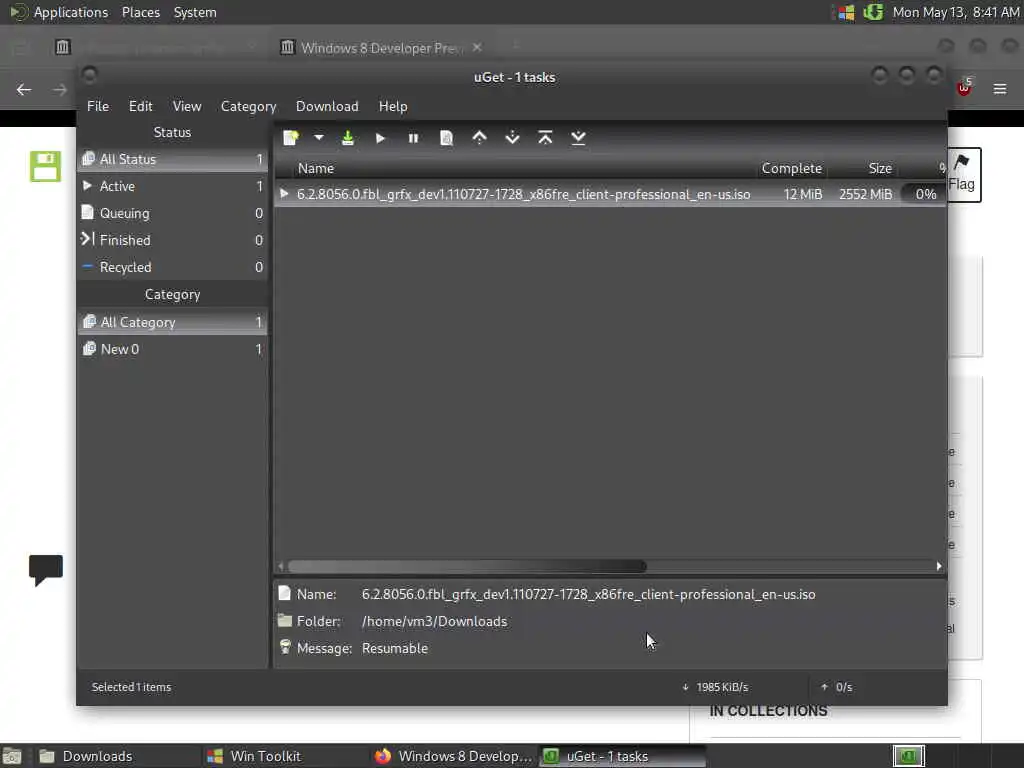Move download down with the down arrow
Image resolution: width=1024 pixels, height=768 pixels.
click(x=513, y=138)
